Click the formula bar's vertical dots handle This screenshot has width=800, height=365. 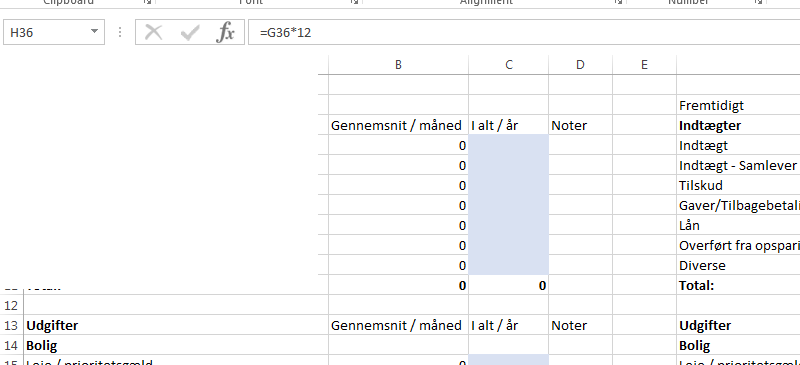tap(120, 33)
